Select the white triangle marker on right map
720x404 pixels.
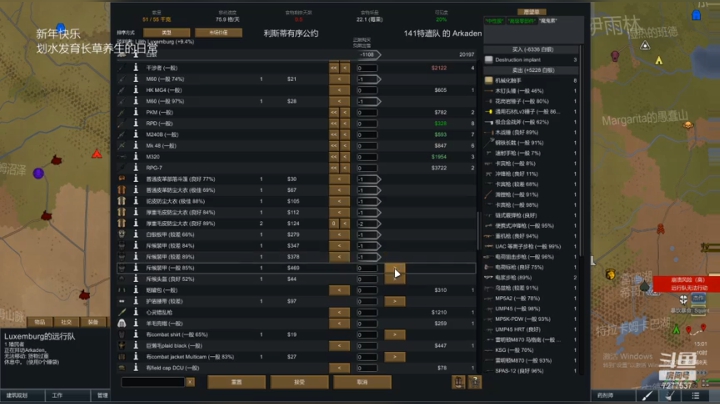(645, 45)
